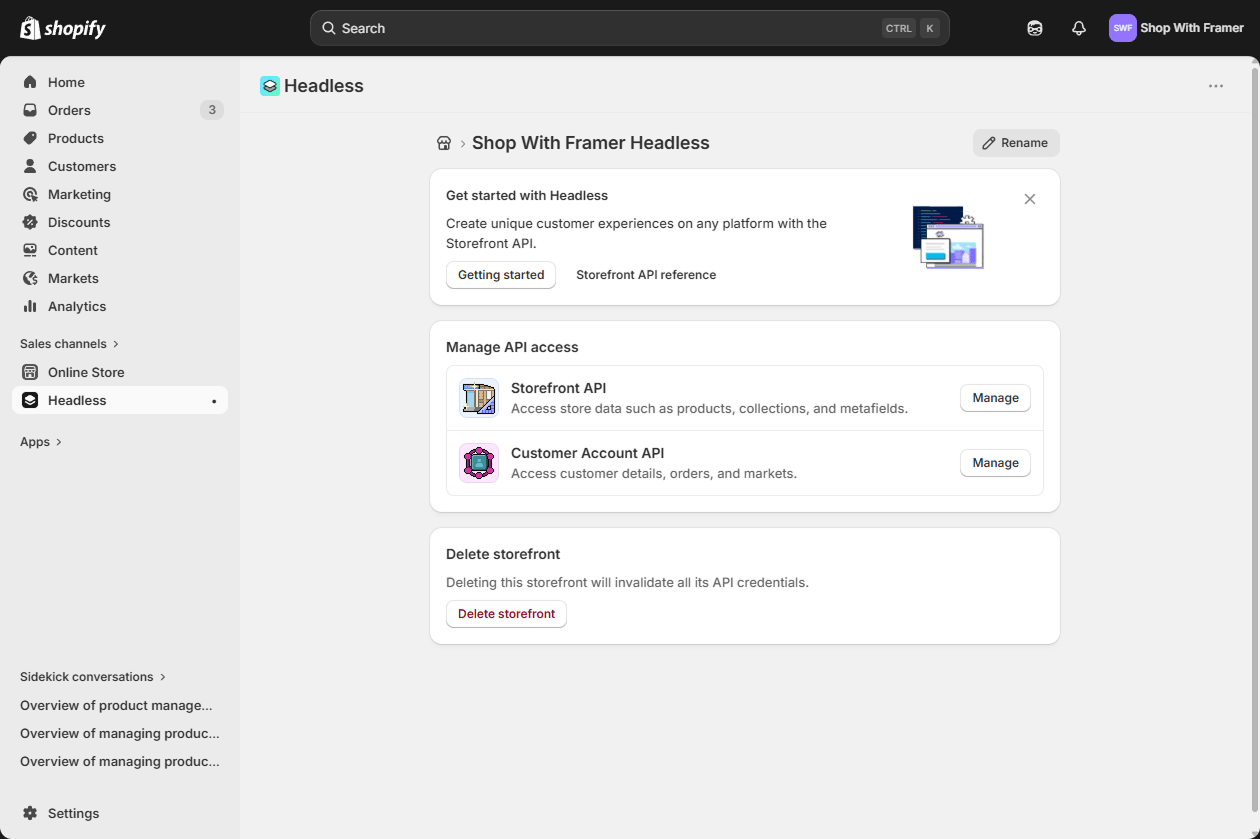1260x839 pixels.
Task: Click the 'Manage API access' heading
Action: 512,347
